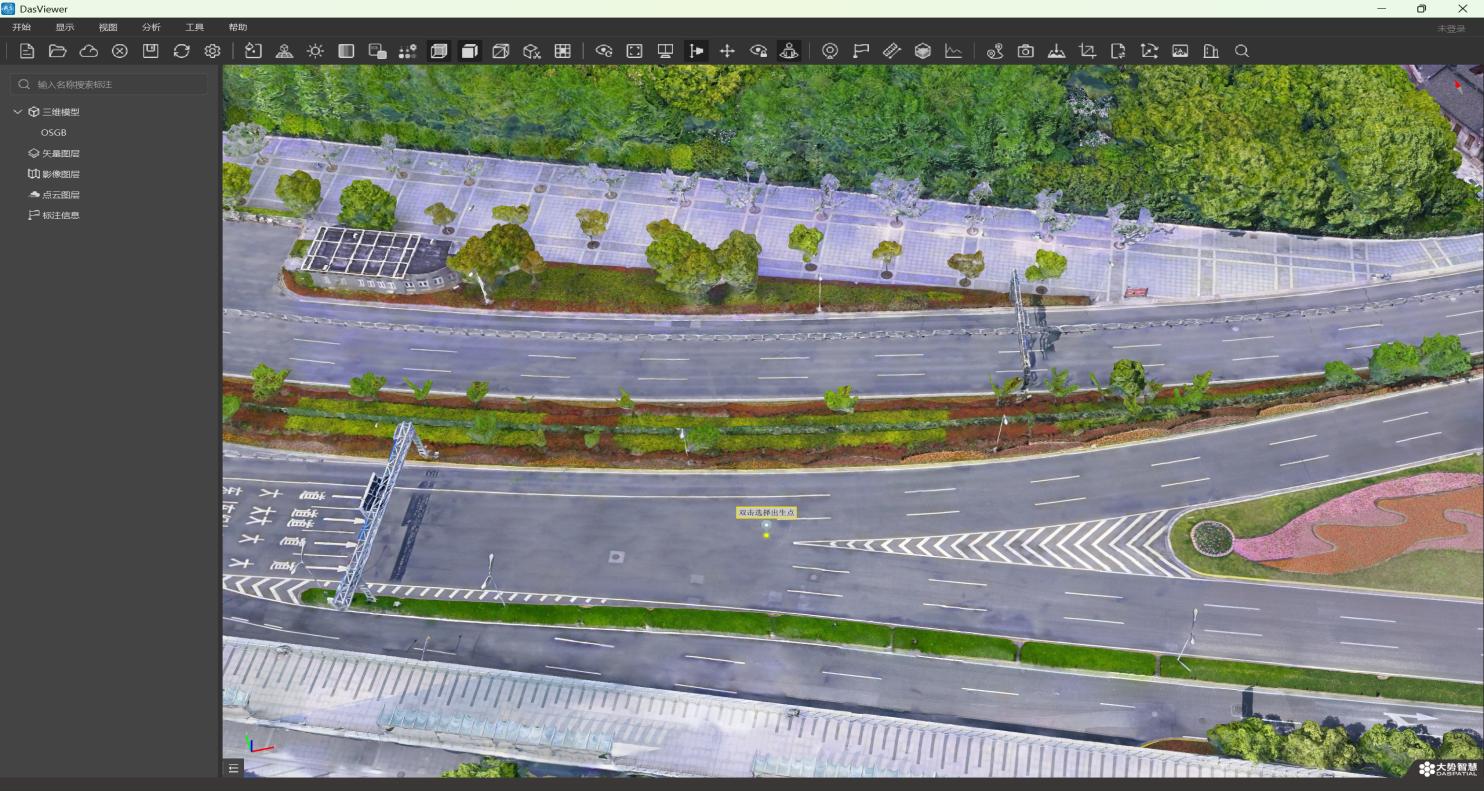Click the 未登录 login link

[1451, 29]
